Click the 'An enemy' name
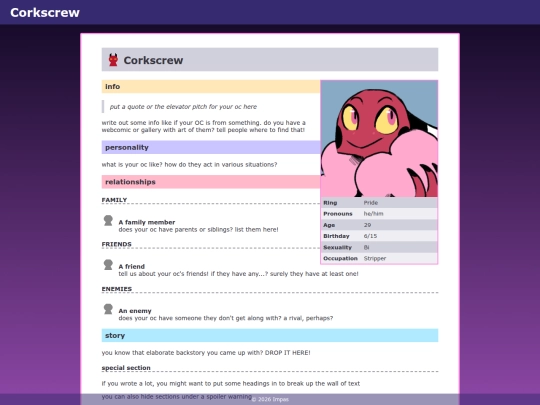The height and width of the screenshot is (405, 540). (135, 311)
